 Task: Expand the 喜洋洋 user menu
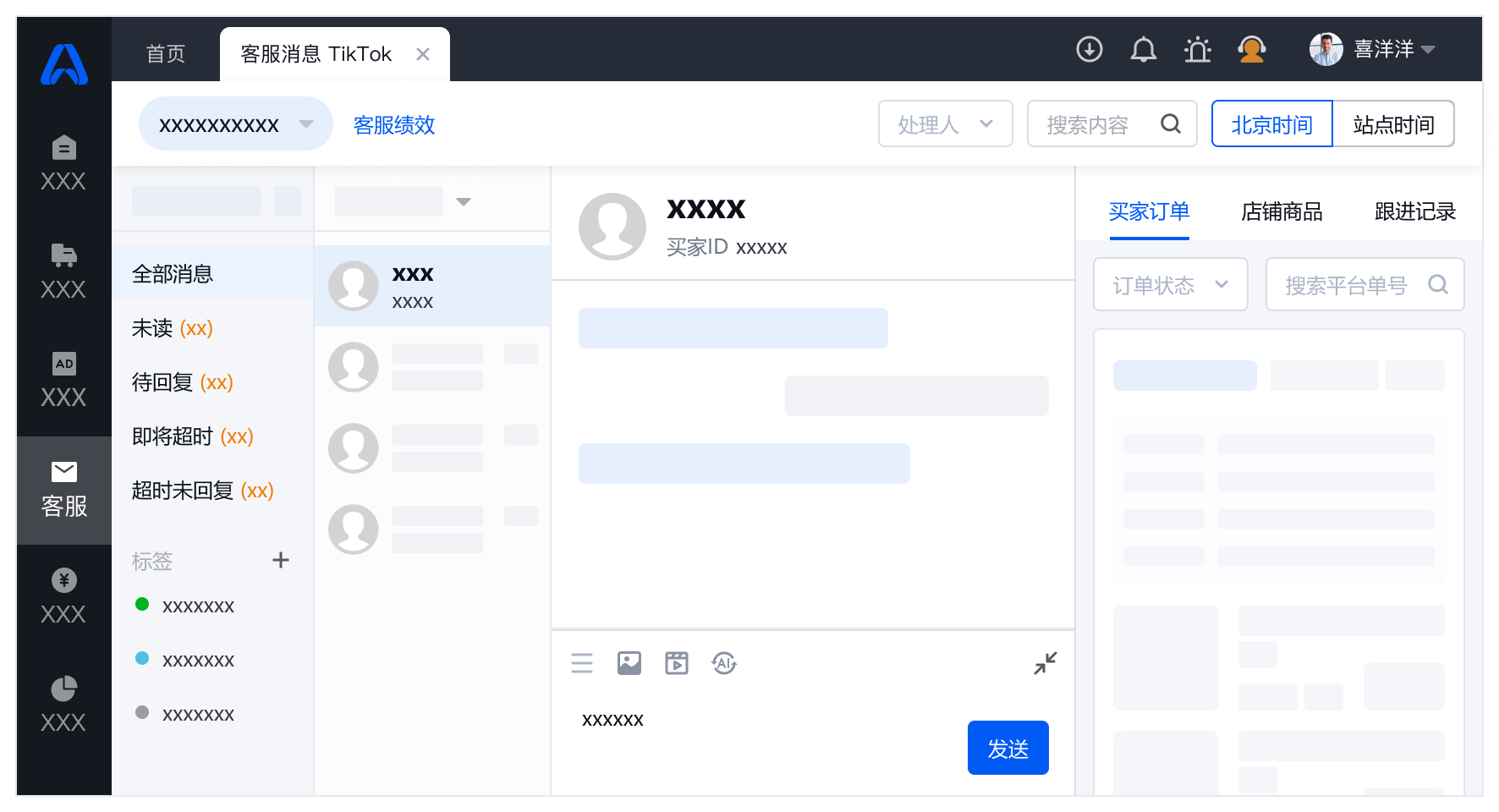pyautogui.click(x=1372, y=49)
